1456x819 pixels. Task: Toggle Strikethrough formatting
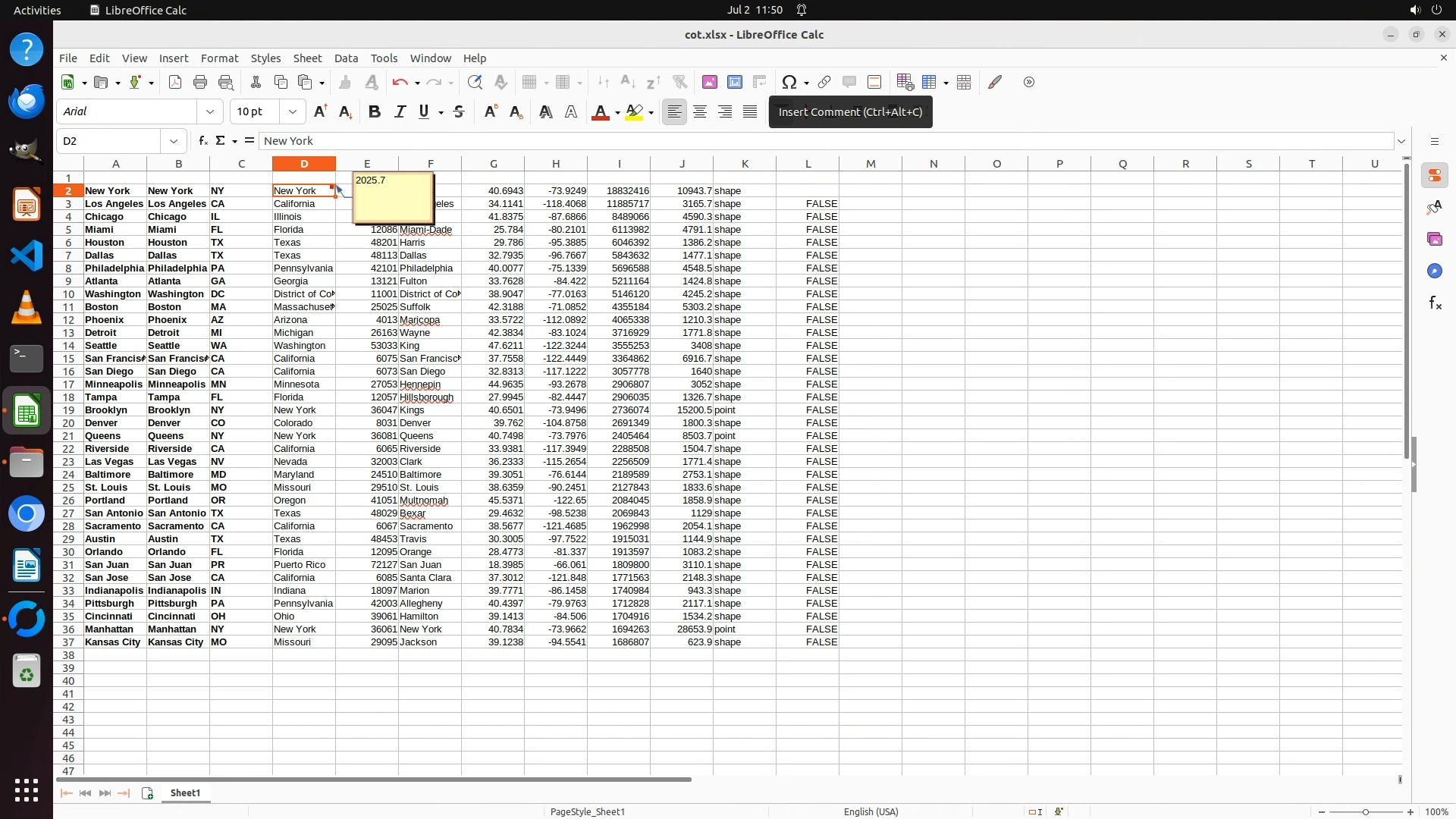tap(459, 112)
